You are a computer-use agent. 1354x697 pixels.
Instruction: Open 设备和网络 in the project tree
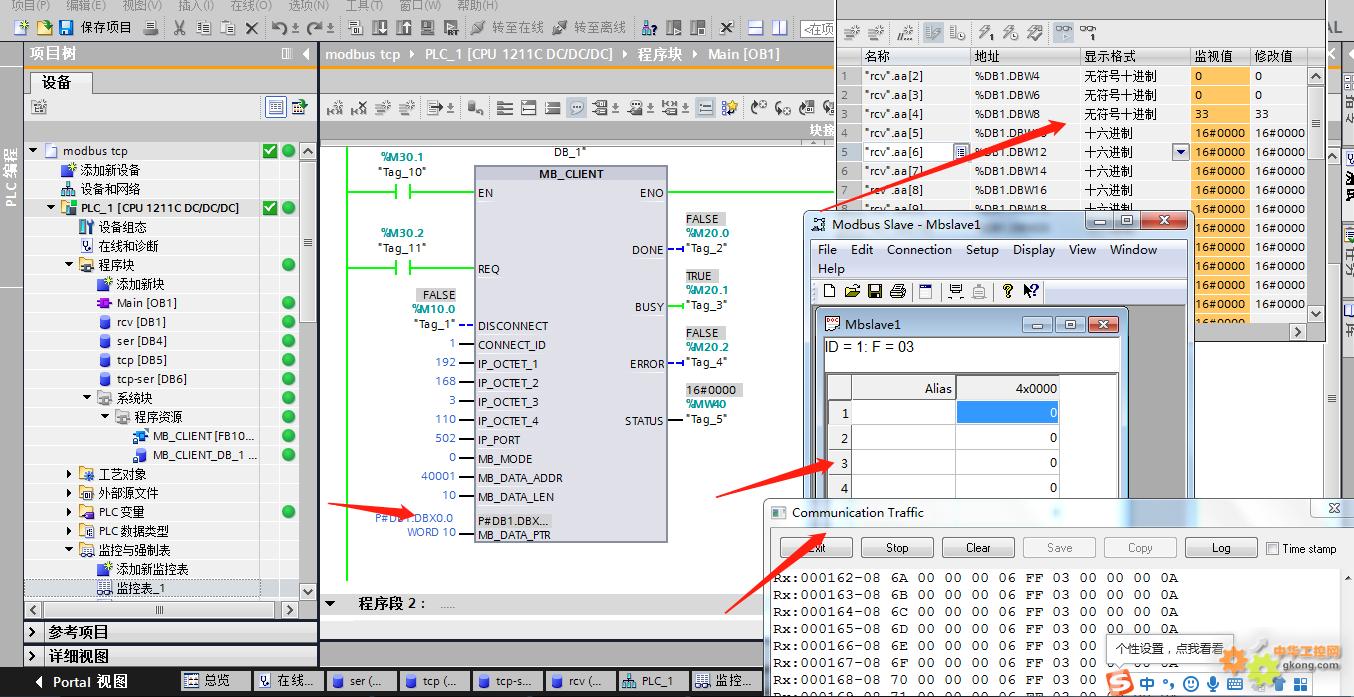point(110,189)
